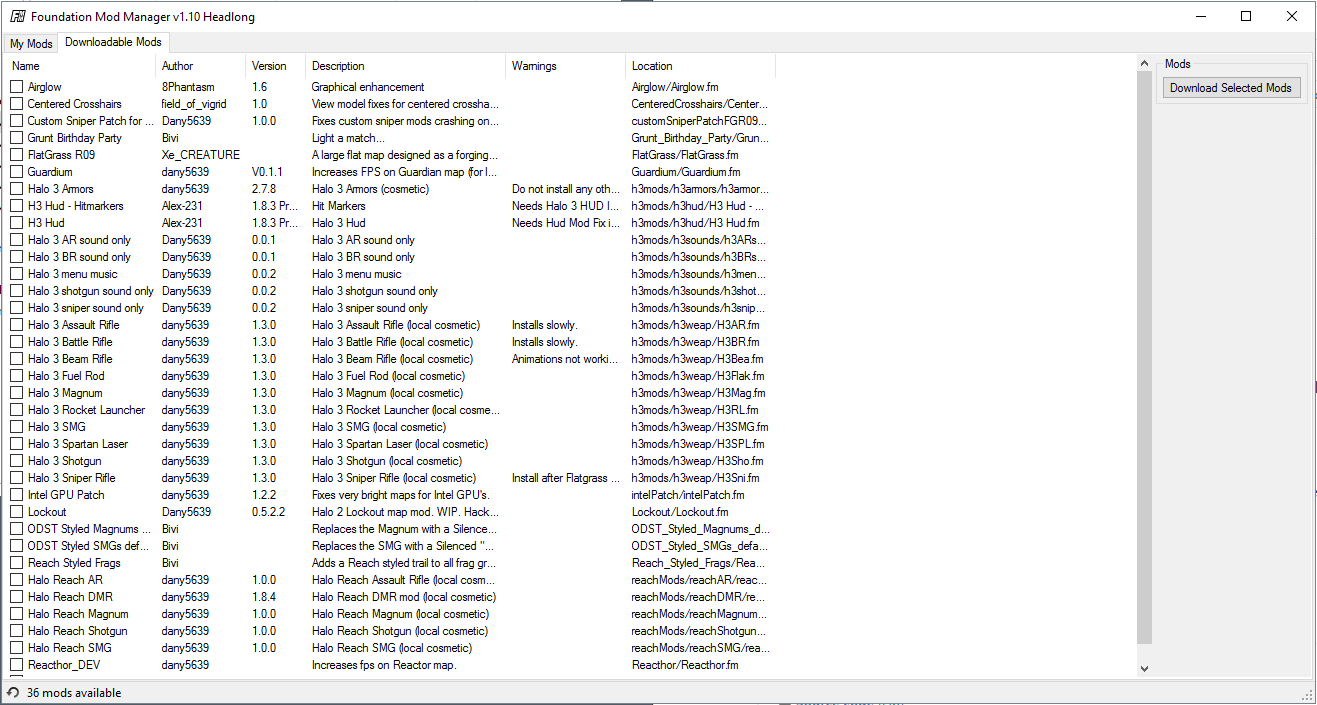
Task: Click location Lockout/Lockout.fm
Action: tap(680, 512)
